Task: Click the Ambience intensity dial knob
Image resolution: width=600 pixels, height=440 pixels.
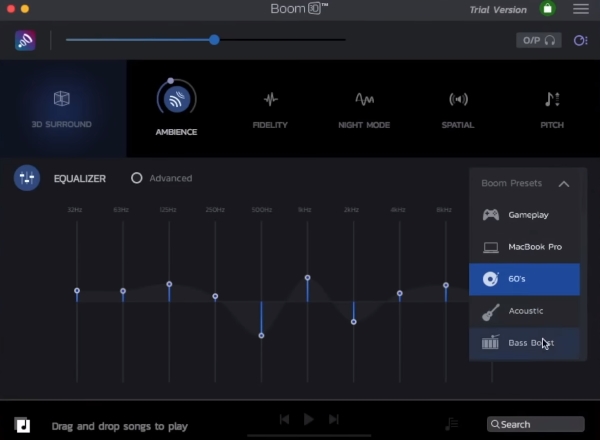Action: tap(171, 81)
